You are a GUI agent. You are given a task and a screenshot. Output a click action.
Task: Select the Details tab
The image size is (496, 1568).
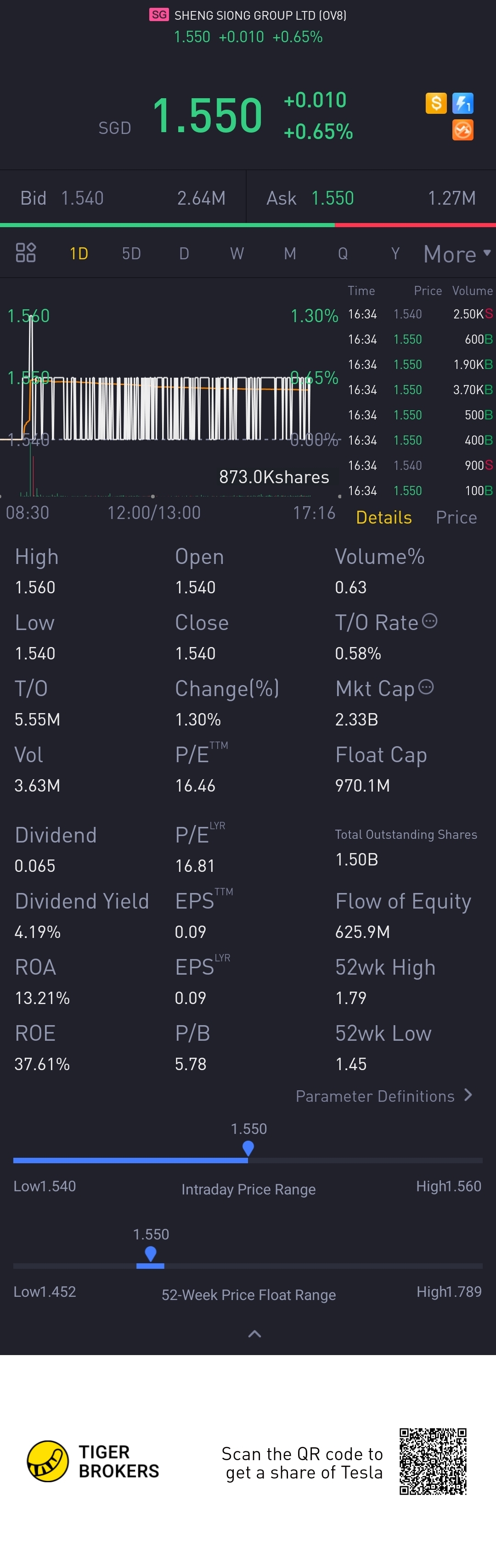click(383, 518)
